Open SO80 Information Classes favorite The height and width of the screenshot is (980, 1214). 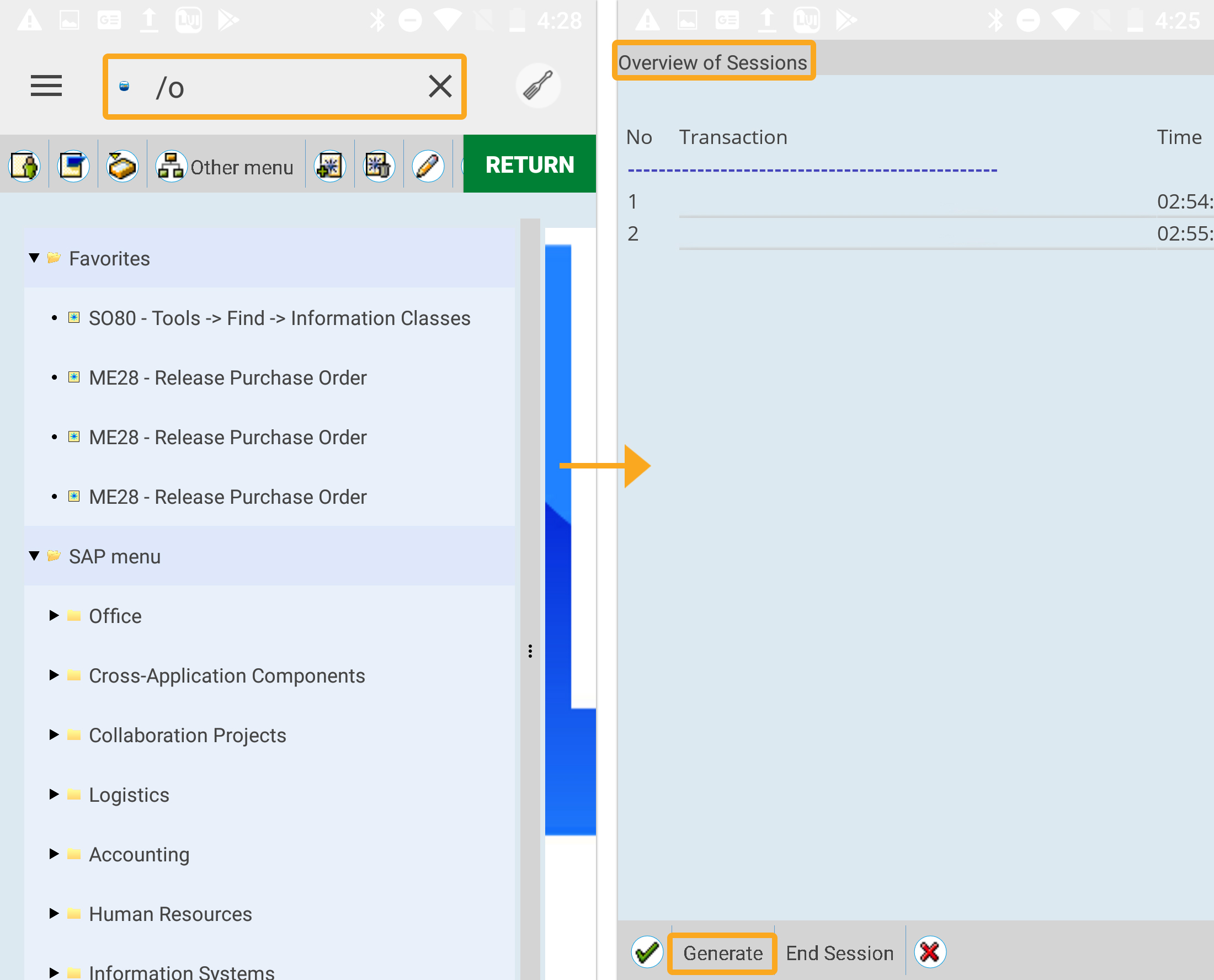coord(279,318)
